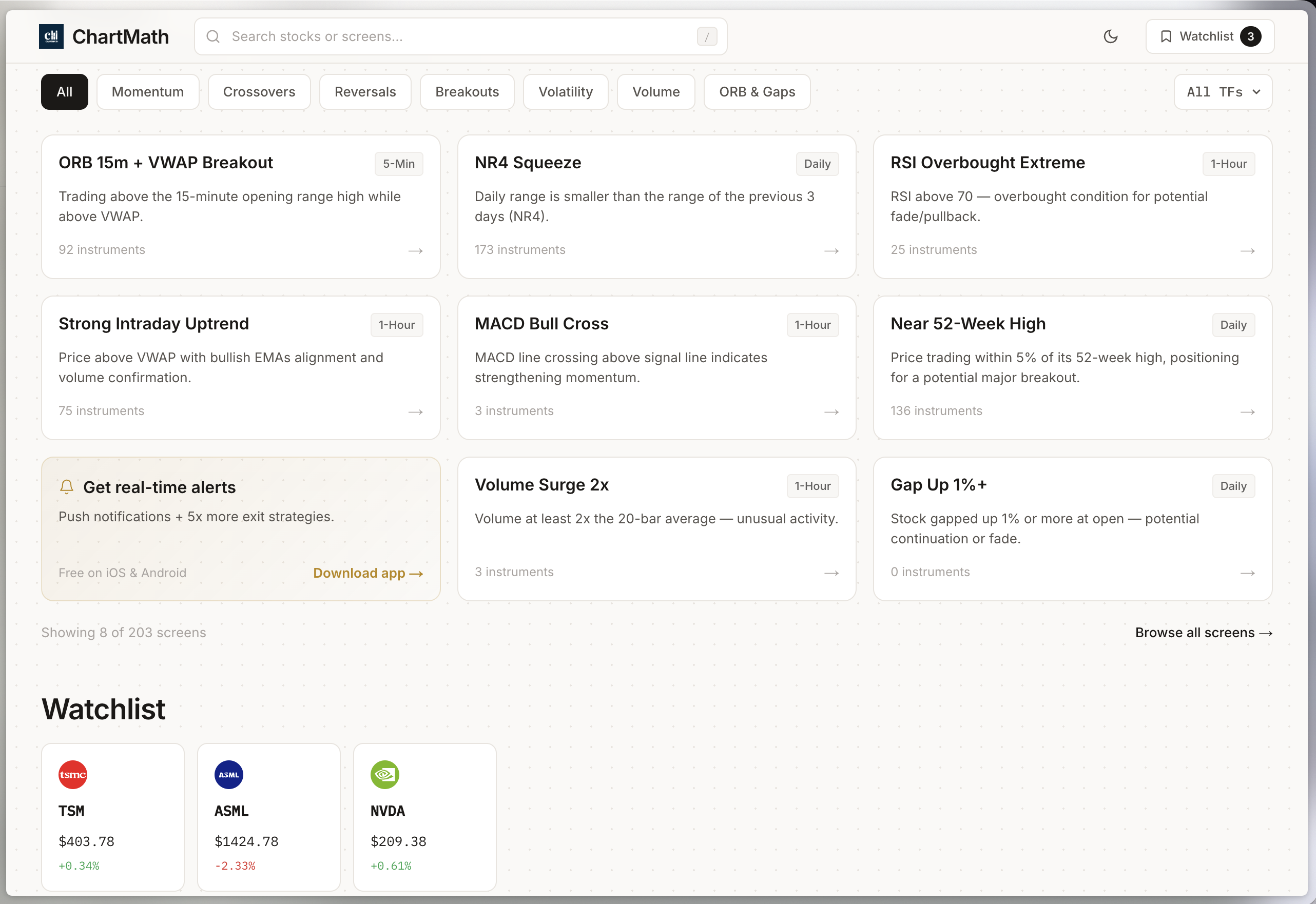
Task: Click the Download app link
Action: [x=367, y=573]
